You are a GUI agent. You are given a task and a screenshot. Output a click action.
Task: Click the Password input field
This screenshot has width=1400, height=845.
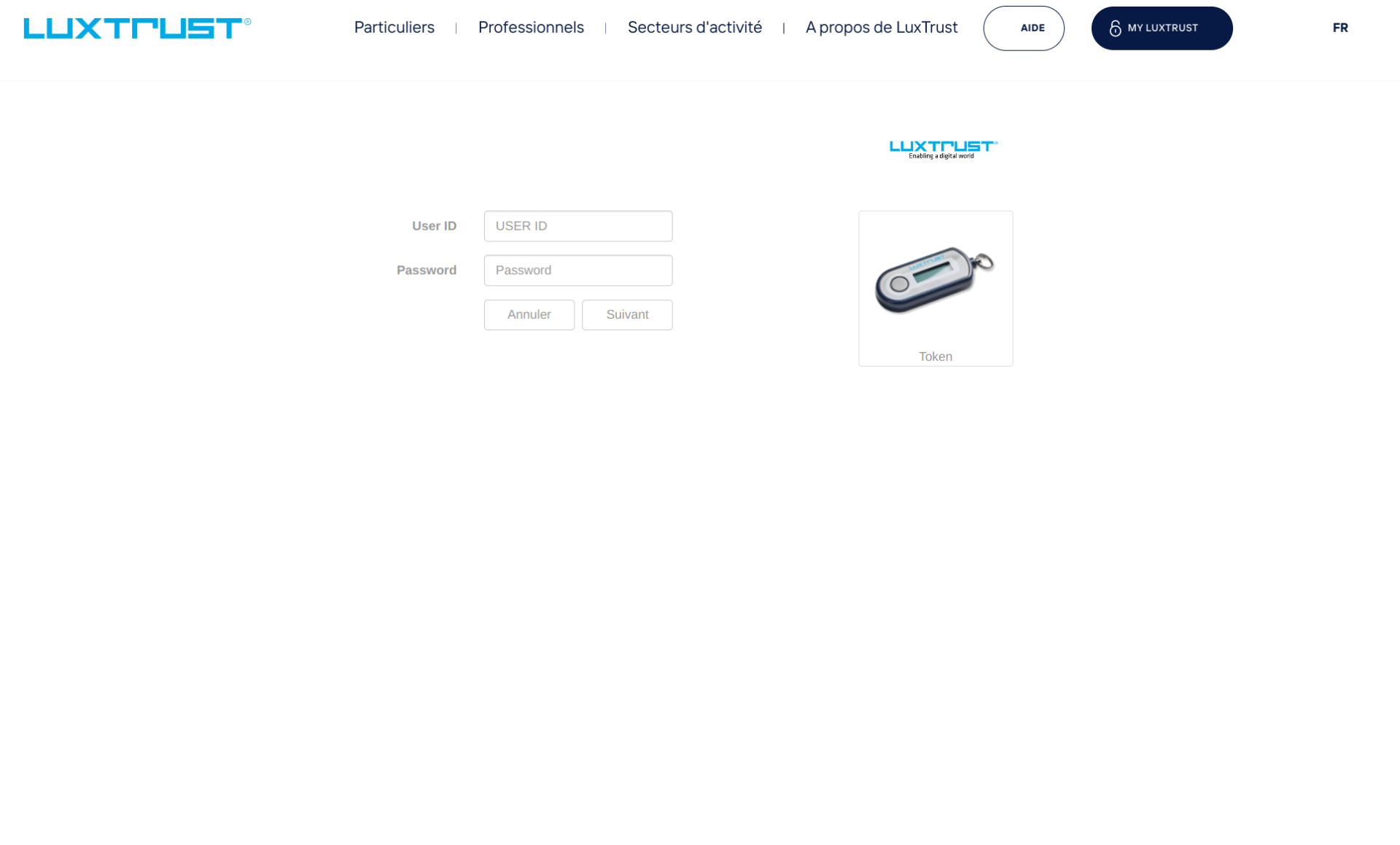pos(578,270)
